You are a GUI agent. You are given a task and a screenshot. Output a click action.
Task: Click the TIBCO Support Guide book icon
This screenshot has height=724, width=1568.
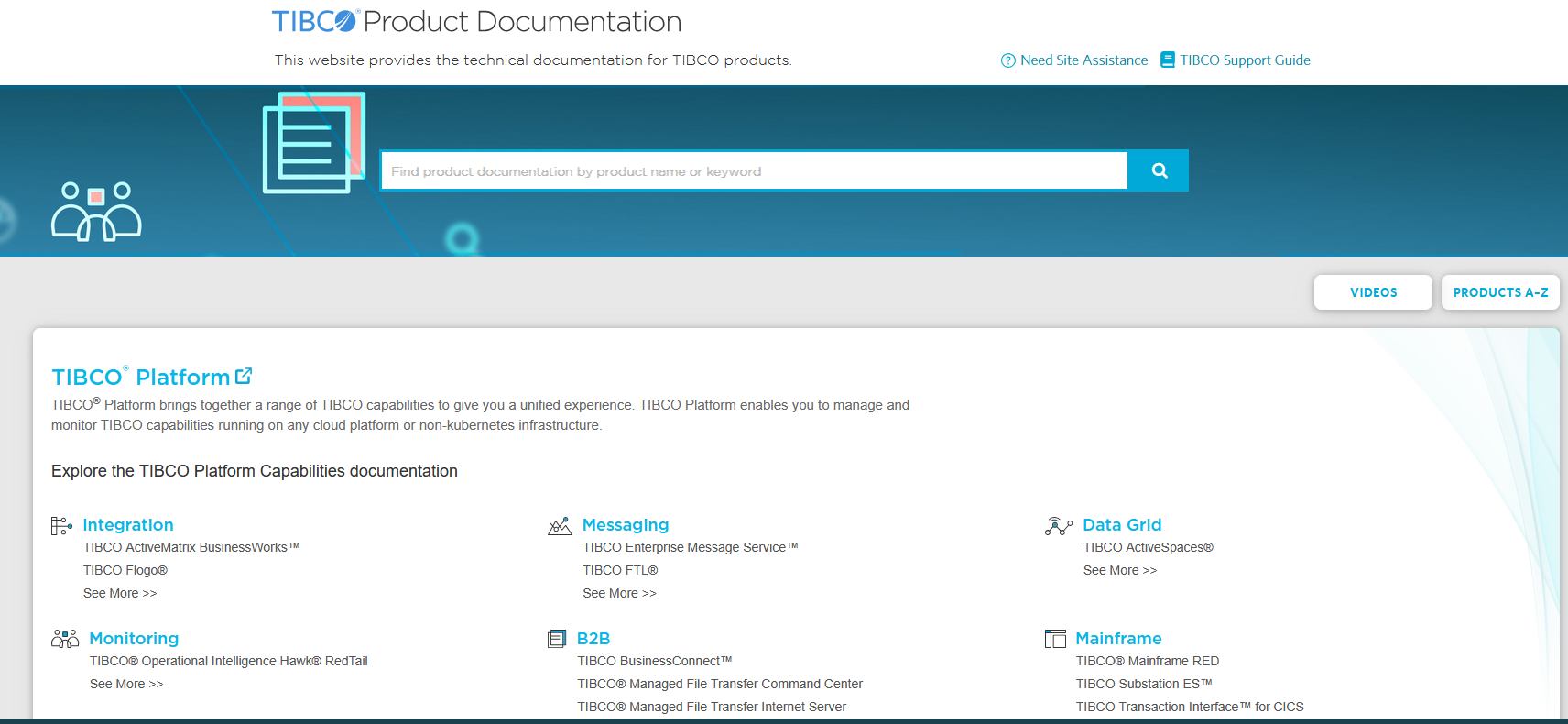(x=1168, y=60)
